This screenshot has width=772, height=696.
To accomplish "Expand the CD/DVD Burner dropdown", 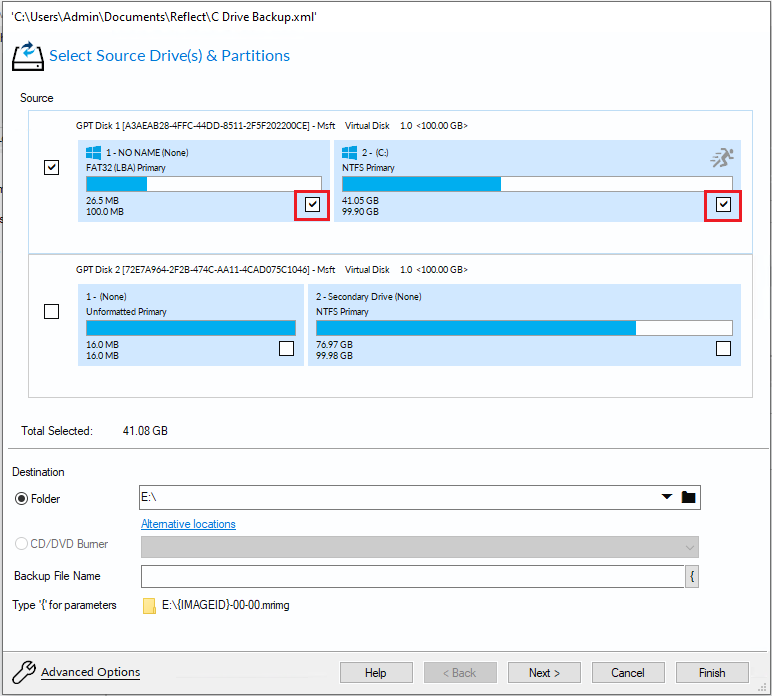I will [689, 546].
